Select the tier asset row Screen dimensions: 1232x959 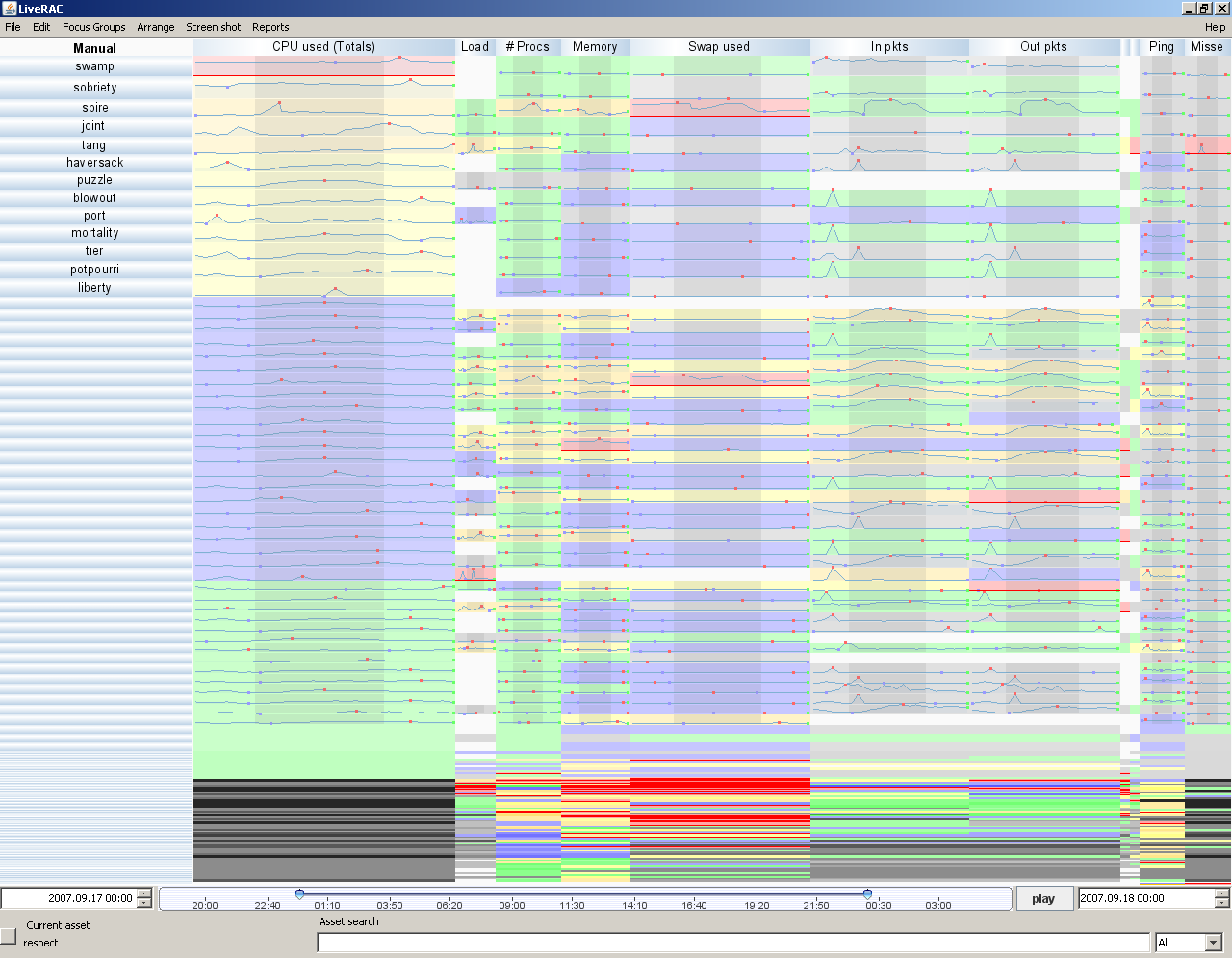coord(95,251)
